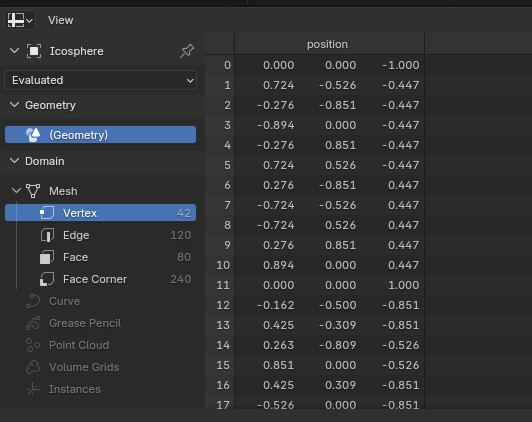This screenshot has width=532, height=422.
Task: Click the -0.162 value in row 12
Action: pos(276,305)
